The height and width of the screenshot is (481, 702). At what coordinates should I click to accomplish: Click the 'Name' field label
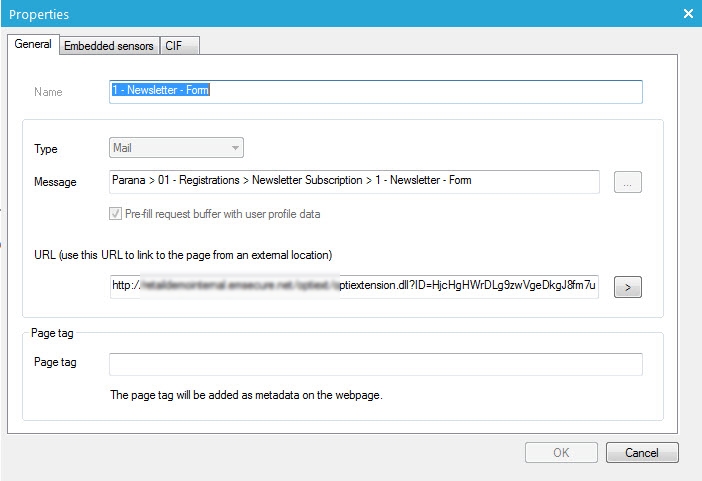click(48, 92)
